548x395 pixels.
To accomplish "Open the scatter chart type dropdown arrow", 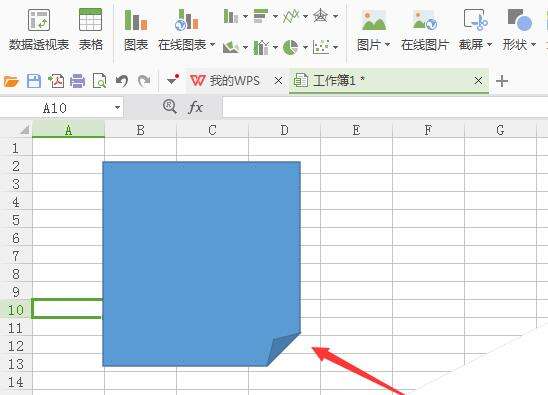I will click(336, 47).
